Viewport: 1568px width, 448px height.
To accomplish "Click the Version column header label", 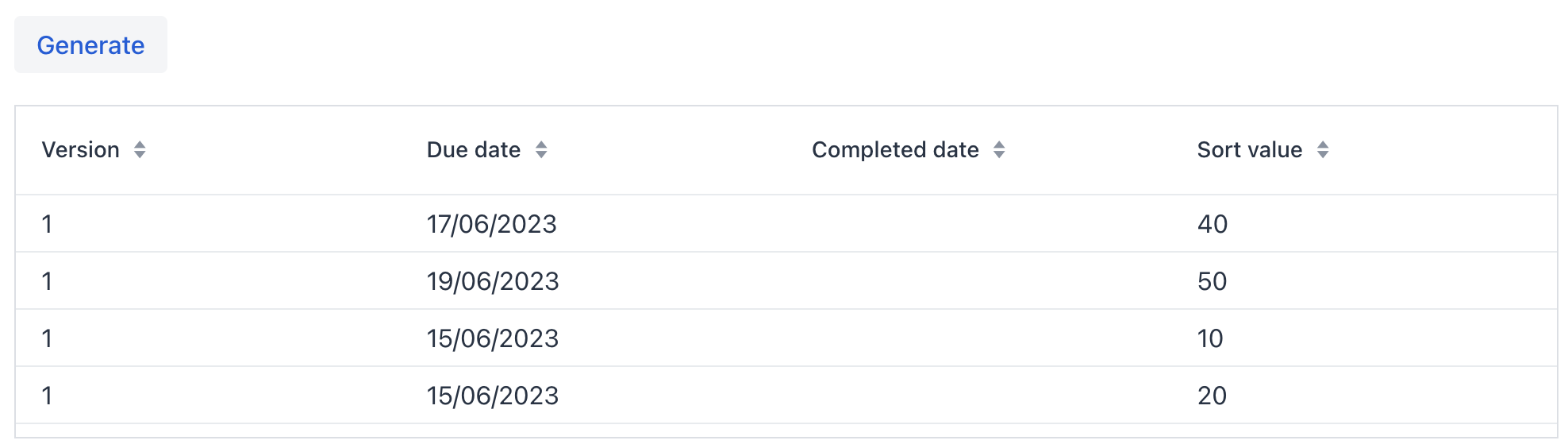I will coord(80,149).
